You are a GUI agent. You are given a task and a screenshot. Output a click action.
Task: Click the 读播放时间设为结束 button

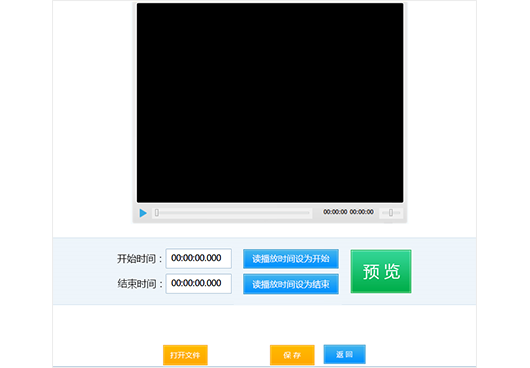click(291, 284)
